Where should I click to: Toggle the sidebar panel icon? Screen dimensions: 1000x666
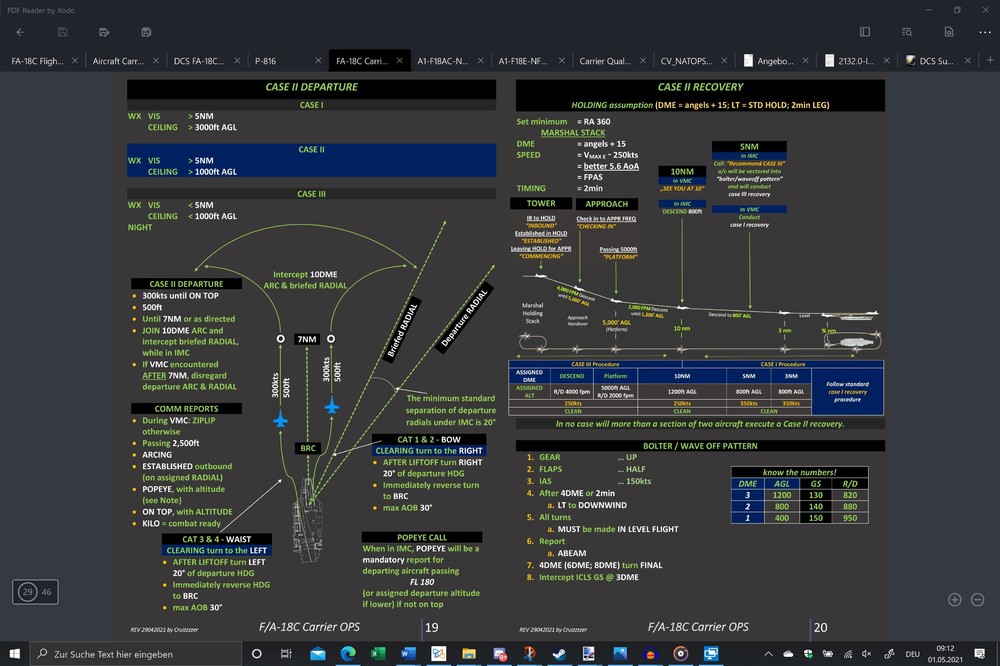(x=865, y=32)
